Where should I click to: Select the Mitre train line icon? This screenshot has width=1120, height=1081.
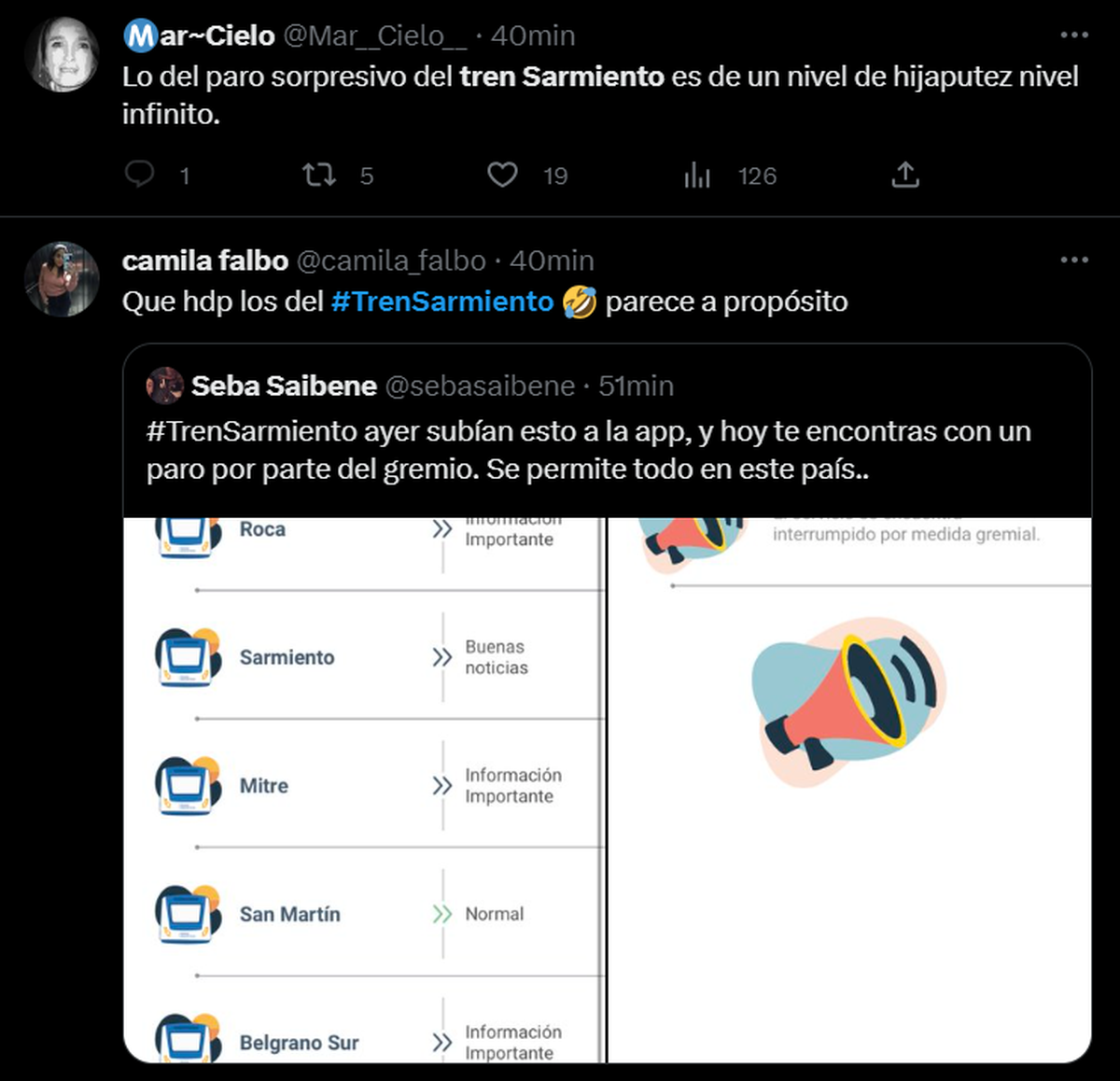tap(188, 786)
